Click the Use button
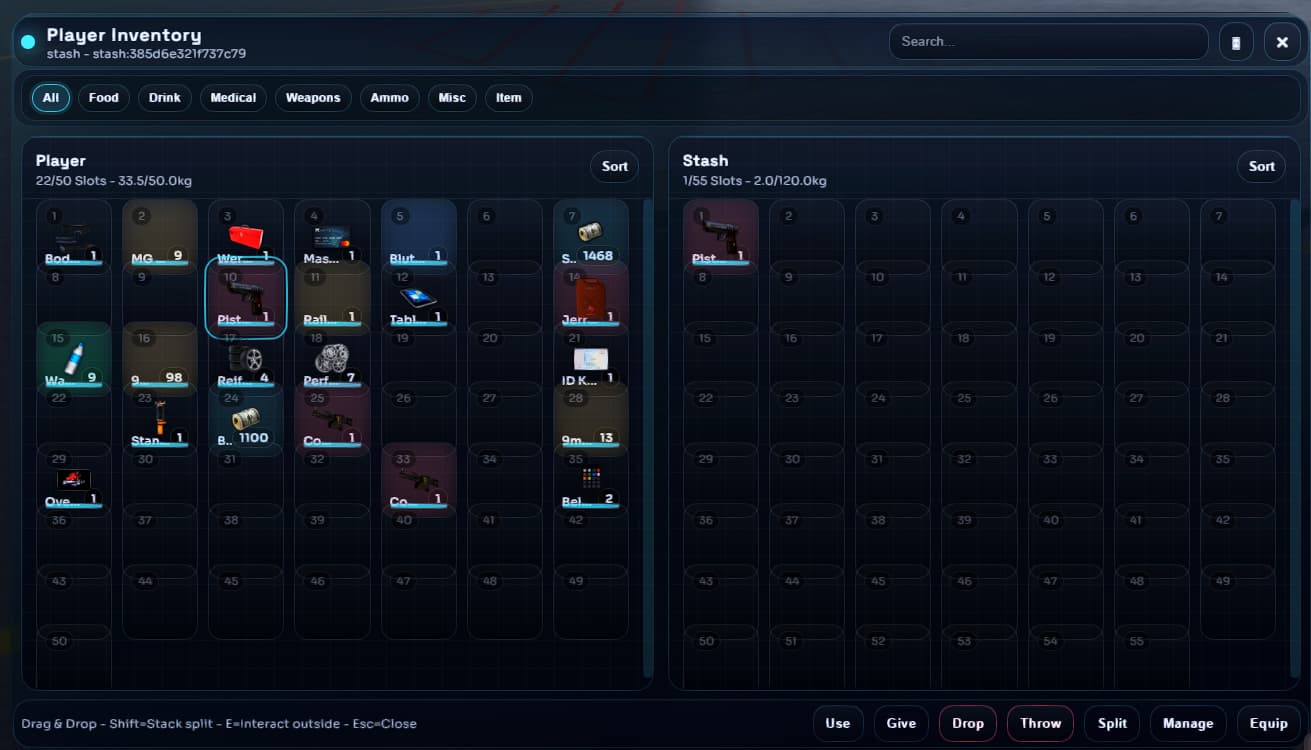This screenshot has width=1311, height=750. [838, 724]
